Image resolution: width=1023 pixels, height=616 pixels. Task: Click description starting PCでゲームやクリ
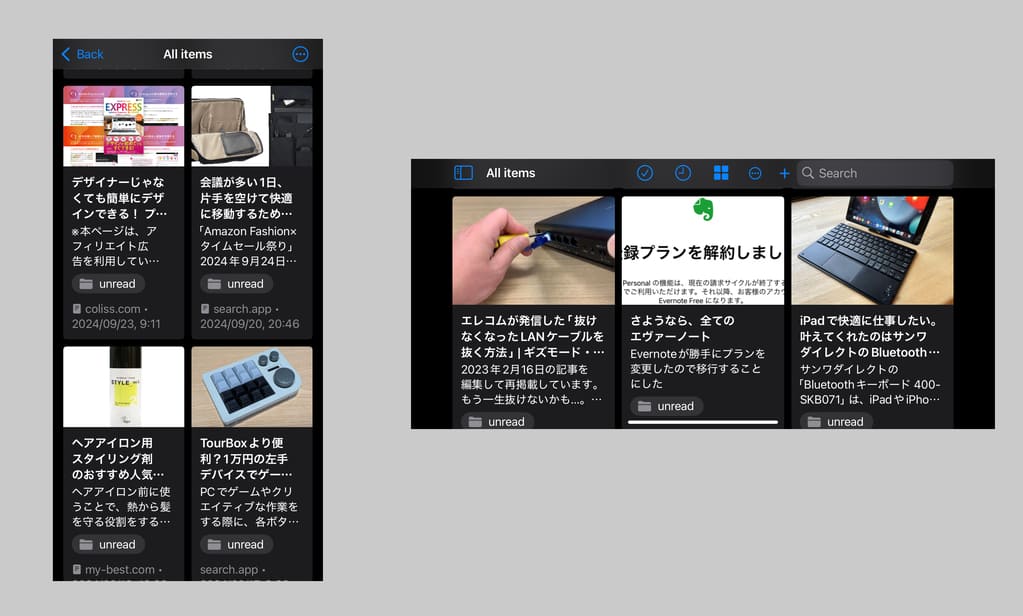(249, 506)
